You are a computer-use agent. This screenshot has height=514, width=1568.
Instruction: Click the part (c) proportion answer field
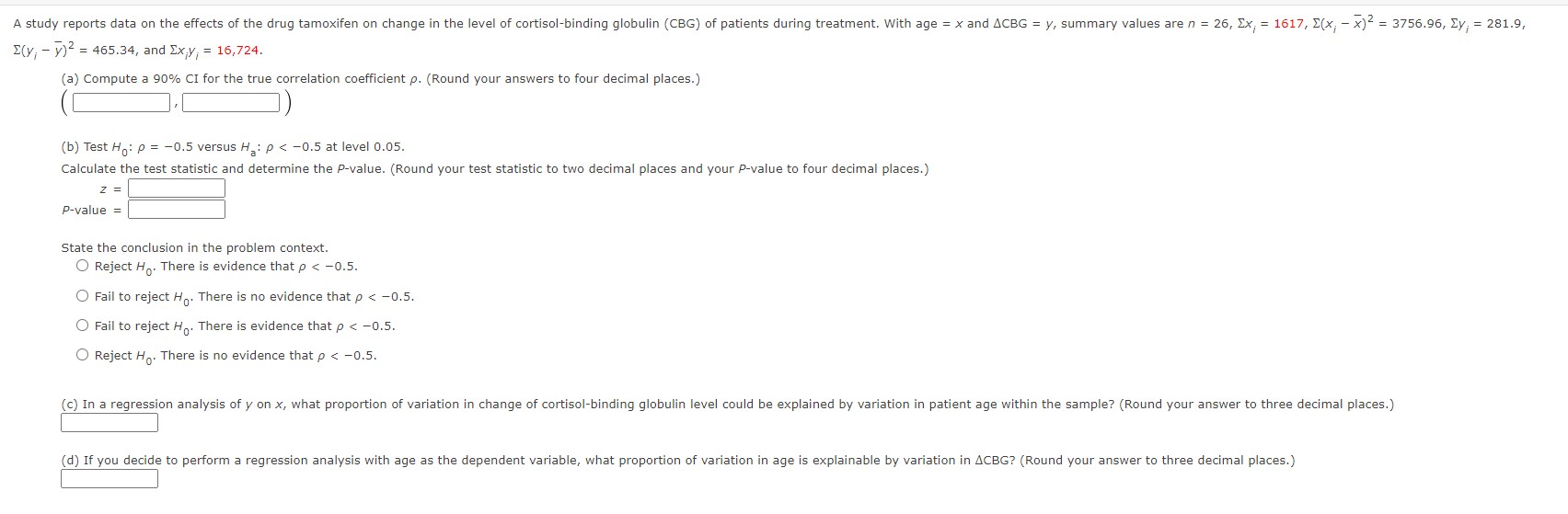[110, 423]
